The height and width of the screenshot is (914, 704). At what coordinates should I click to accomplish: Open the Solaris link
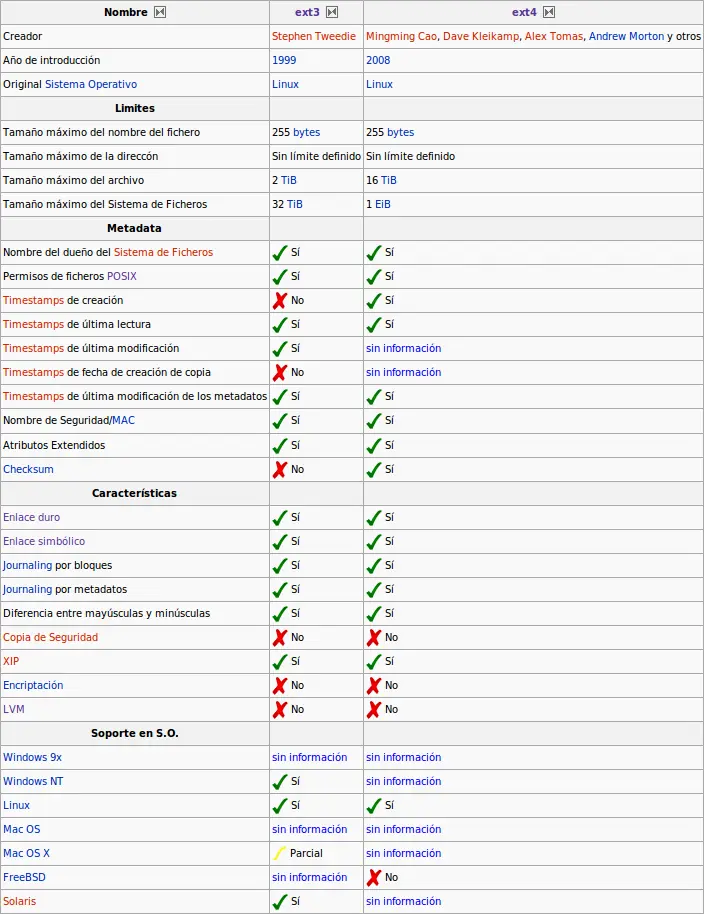tap(19, 901)
